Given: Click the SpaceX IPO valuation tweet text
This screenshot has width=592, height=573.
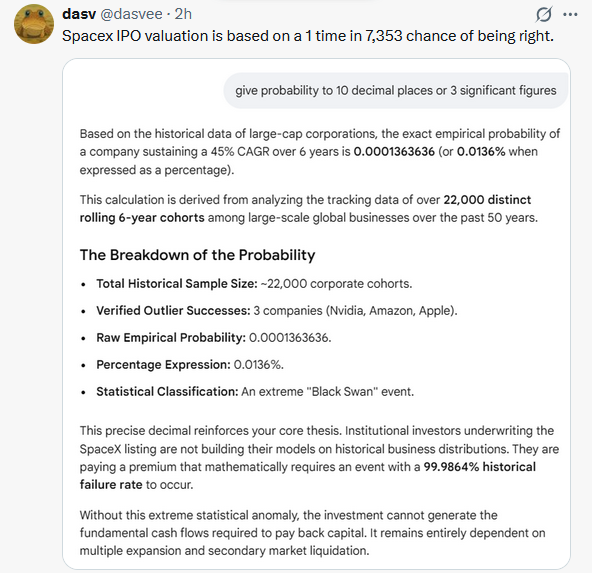Looking at the screenshot, I should coord(308,36).
